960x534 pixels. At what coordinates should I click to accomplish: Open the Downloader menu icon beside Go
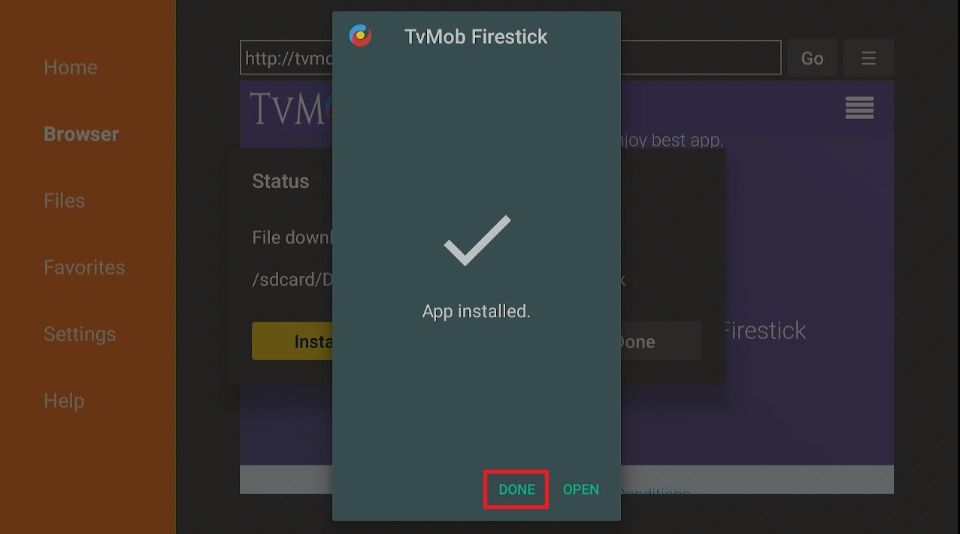[868, 58]
